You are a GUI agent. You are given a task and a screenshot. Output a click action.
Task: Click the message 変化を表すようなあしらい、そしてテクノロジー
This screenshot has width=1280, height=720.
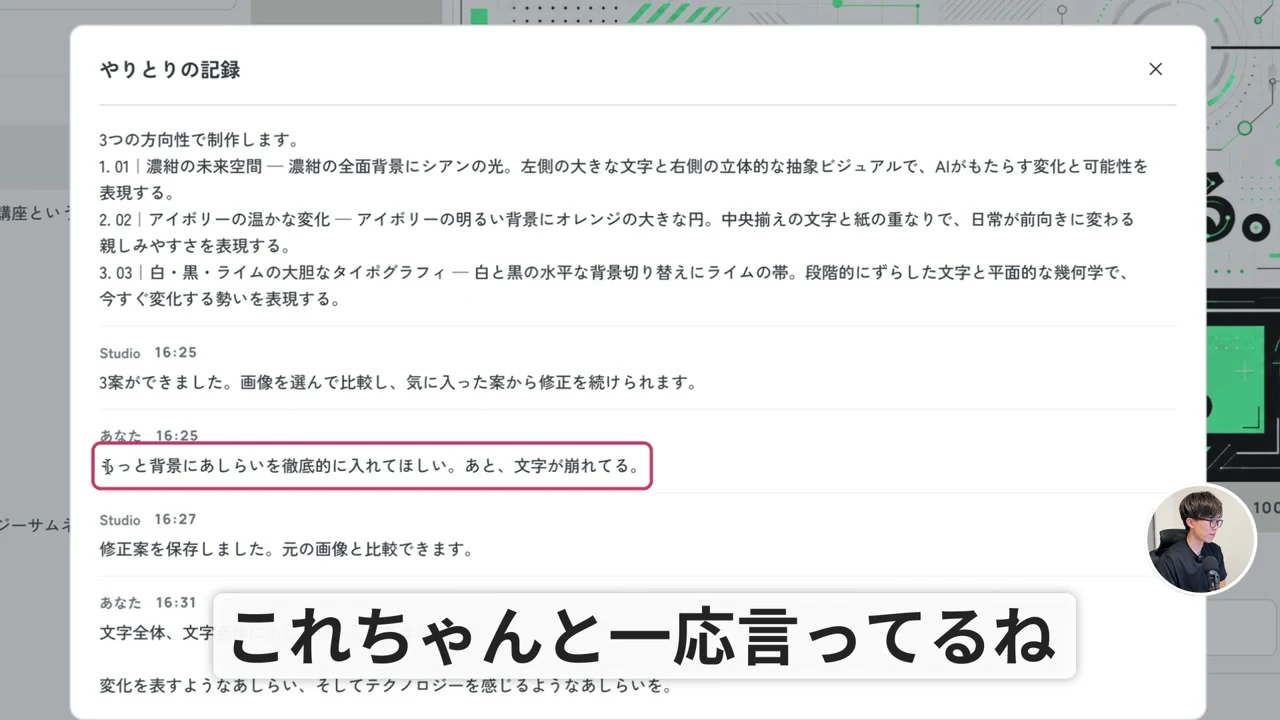click(x=386, y=686)
